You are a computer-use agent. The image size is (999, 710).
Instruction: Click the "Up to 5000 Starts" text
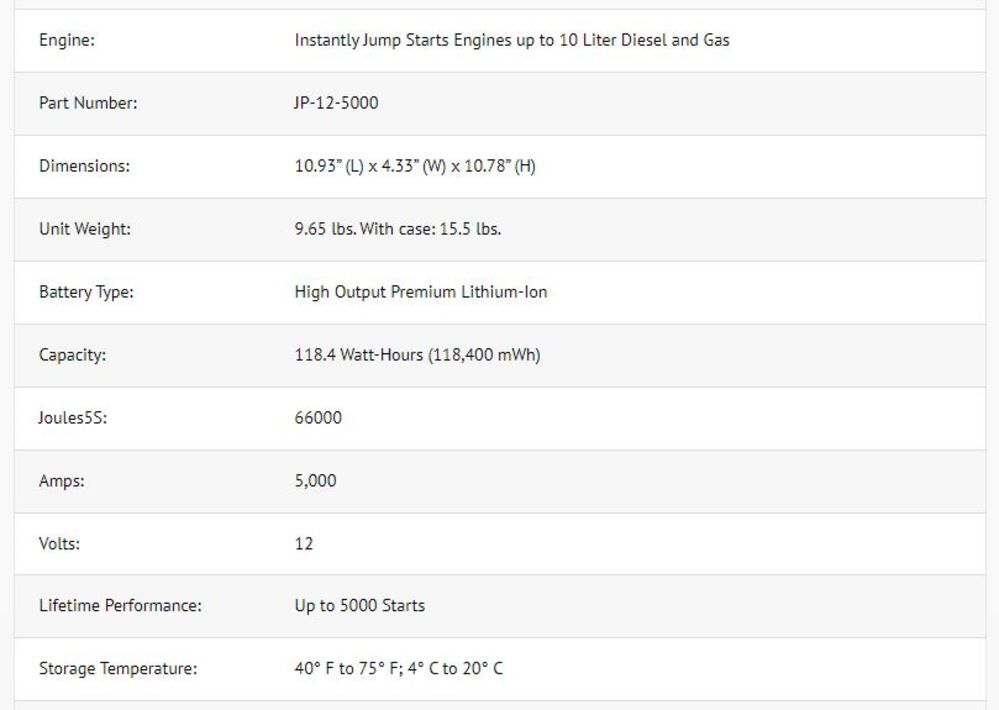click(x=359, y=606)
